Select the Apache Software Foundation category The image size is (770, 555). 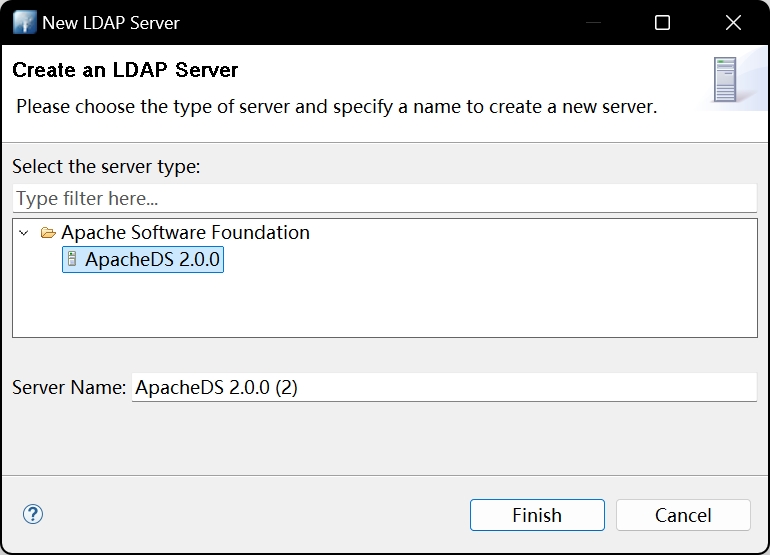(185, 233)
